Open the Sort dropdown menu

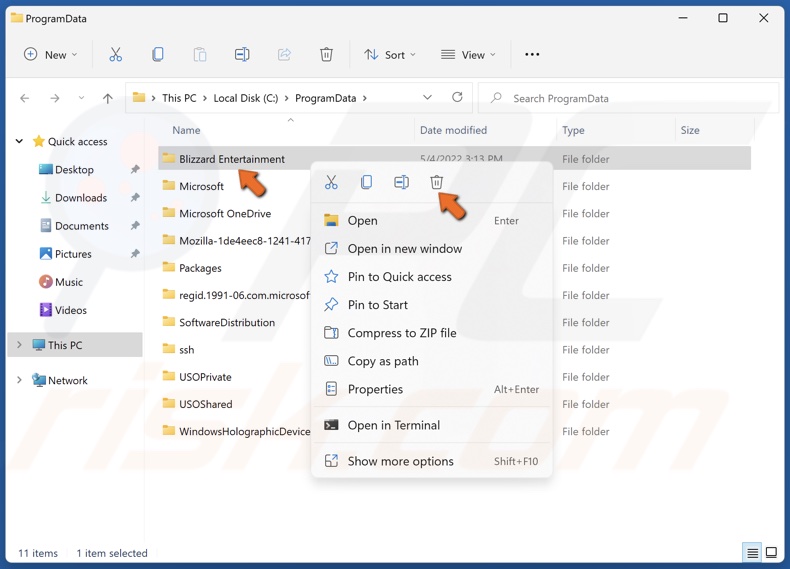390,55
